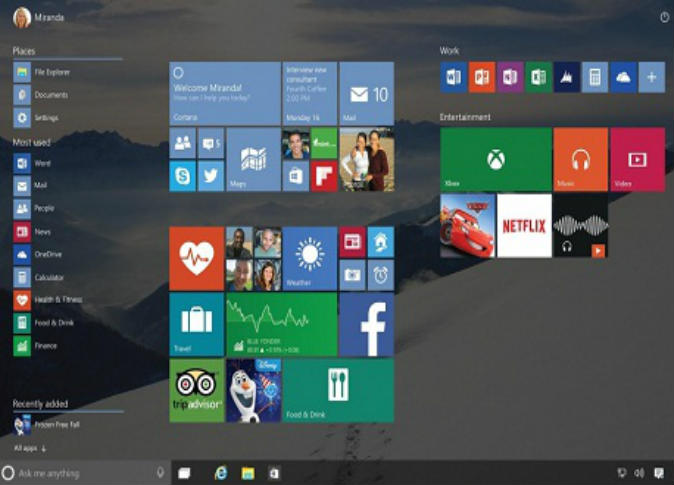Open the Messaging small tile showing 5

click(211, 143)
